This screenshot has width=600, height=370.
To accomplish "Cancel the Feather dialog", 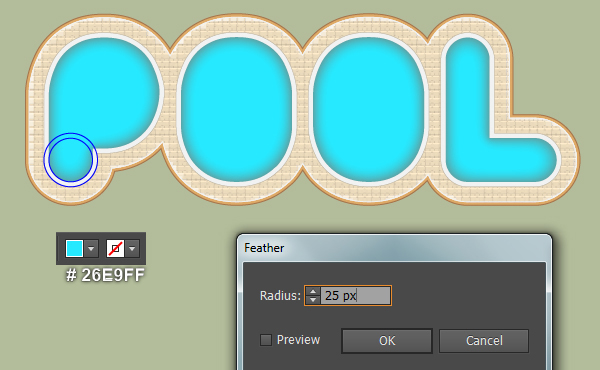I will coord(484,341).
